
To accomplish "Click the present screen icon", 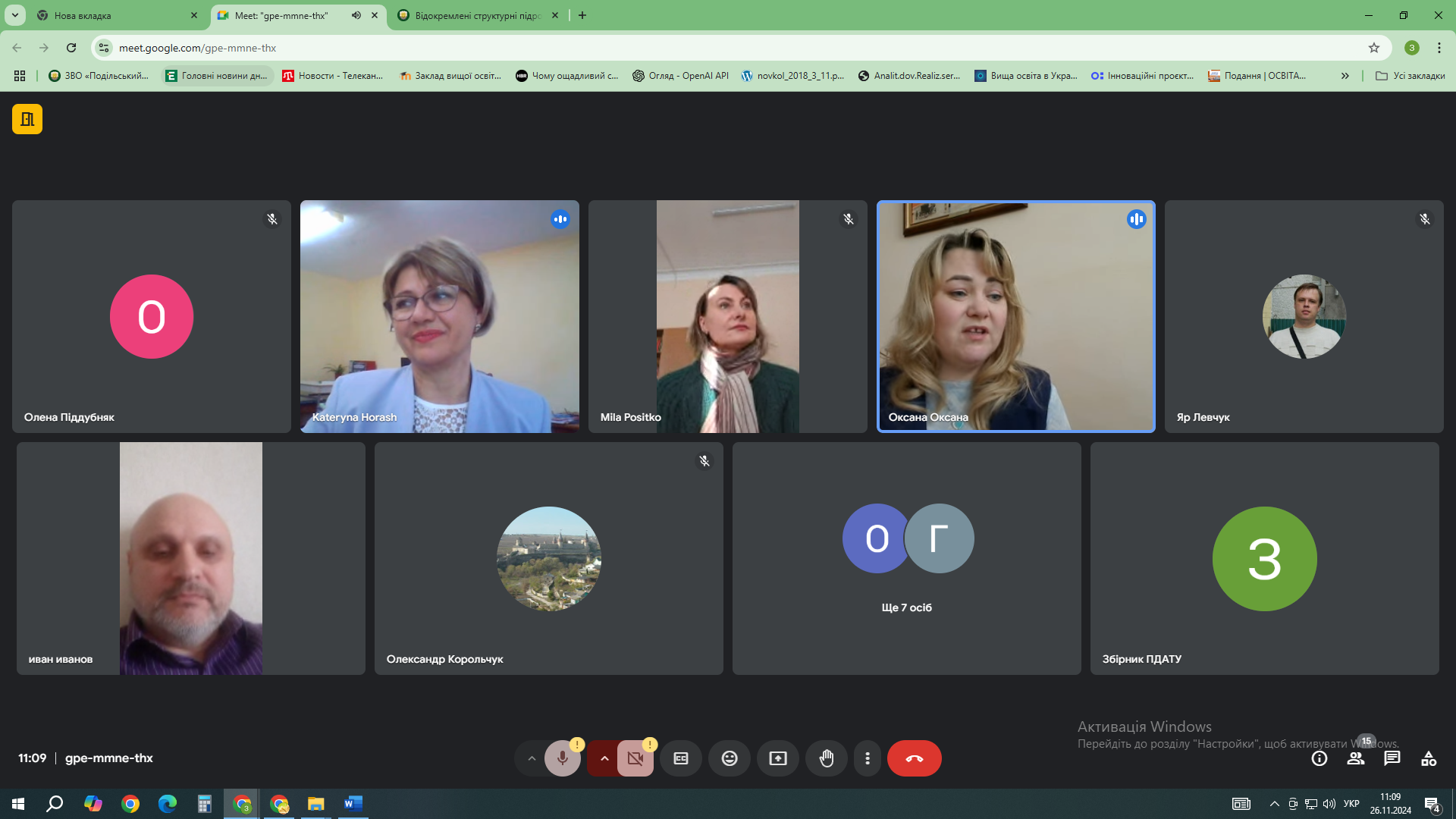I will [778, 758].
